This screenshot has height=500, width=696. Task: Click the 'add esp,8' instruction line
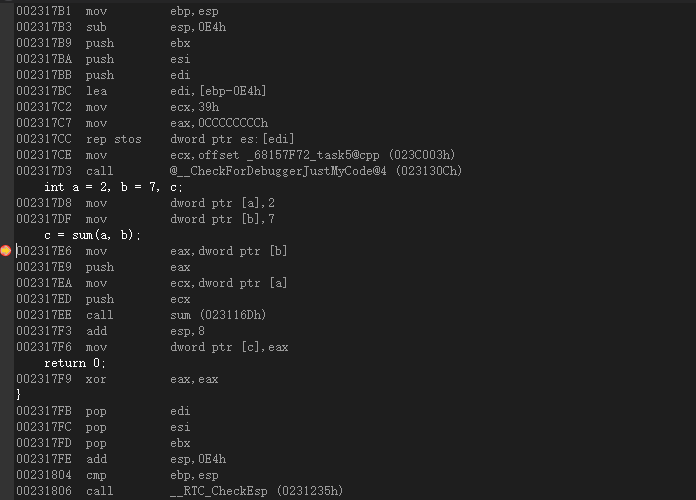coord(150,331)
